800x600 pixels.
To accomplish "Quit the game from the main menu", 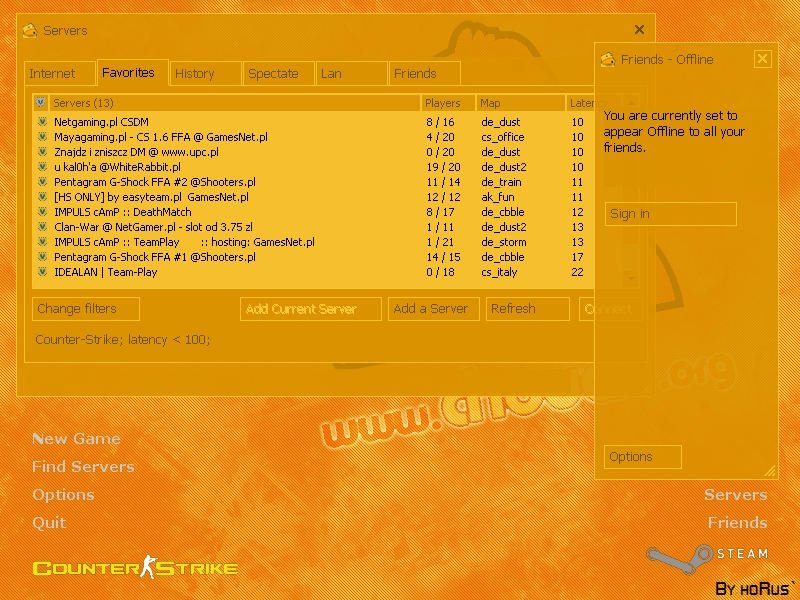I will click(x=49, y=523).
